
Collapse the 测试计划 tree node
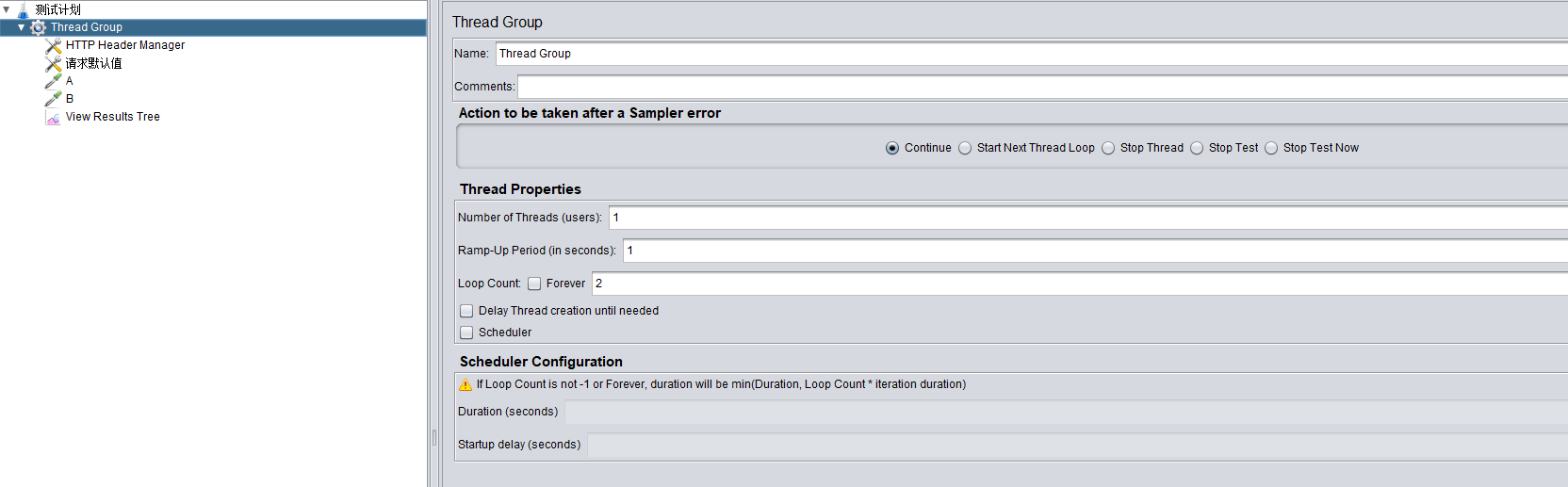click(7, 9)
